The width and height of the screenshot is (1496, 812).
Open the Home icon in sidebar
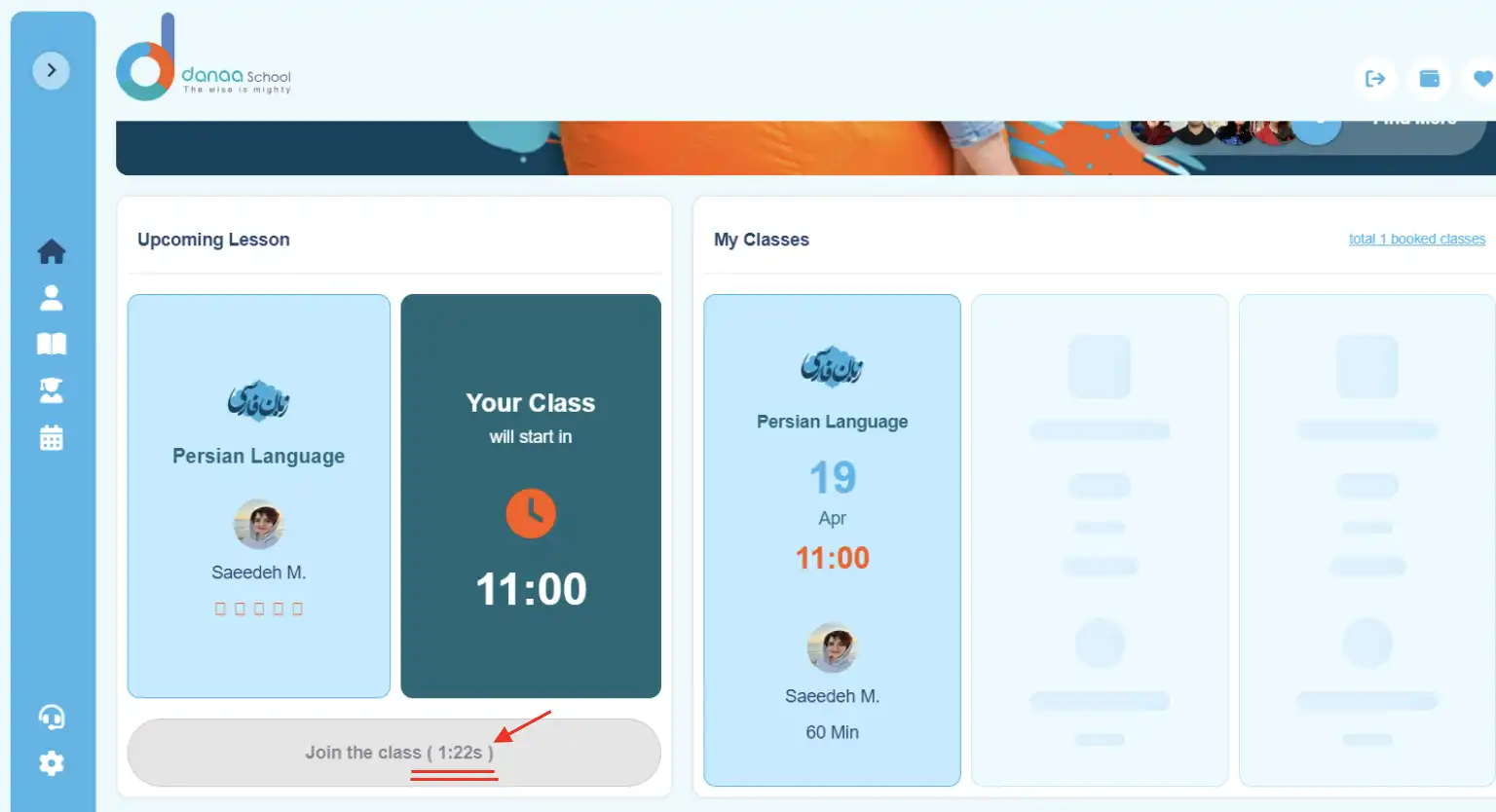coord(52,251)
